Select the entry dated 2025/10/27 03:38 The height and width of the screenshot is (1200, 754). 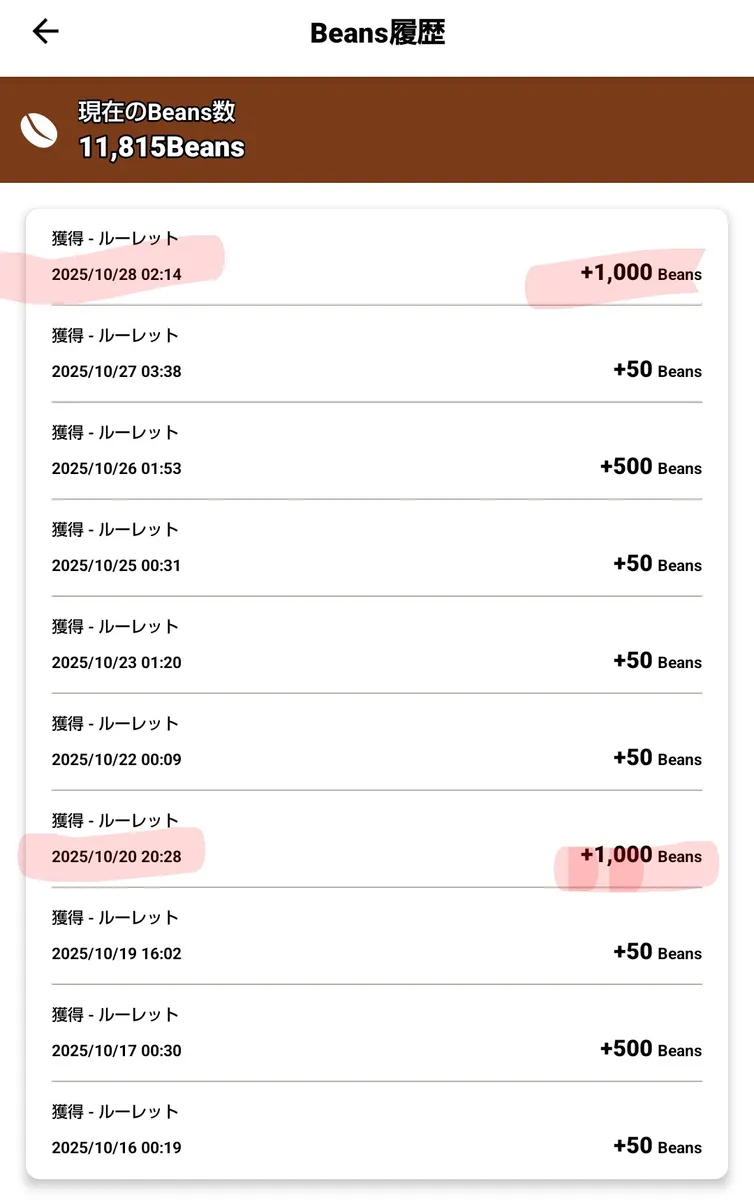pyautogui.click(x=117, y=371)
